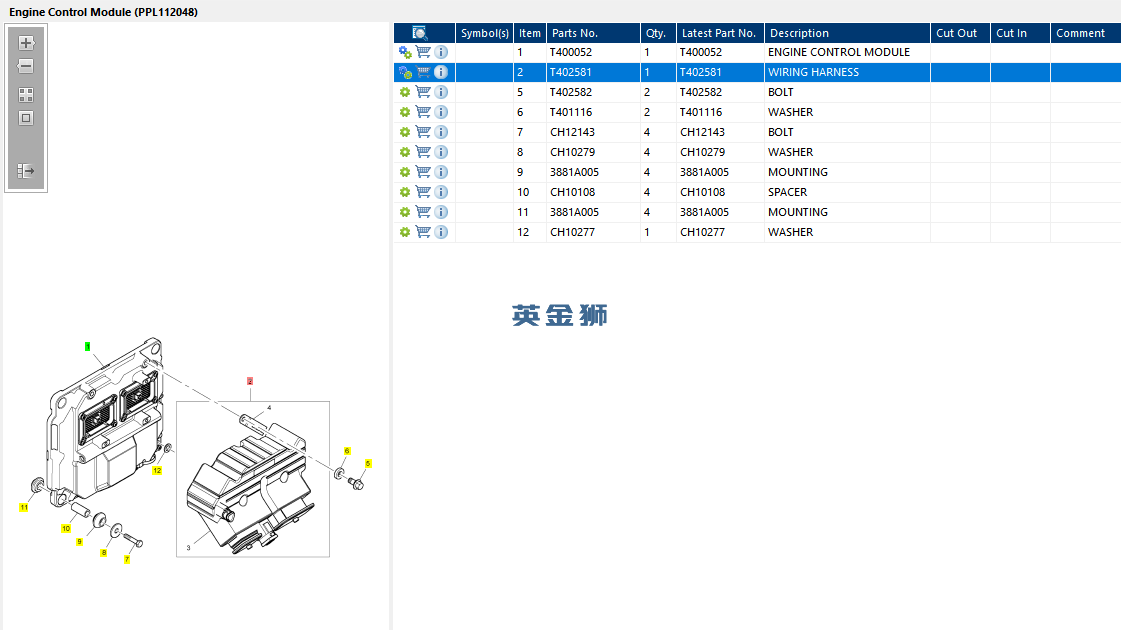Add BOLT T402582 to cart
The height and width of the screenshot is (630, 1121).
[423, 92]
